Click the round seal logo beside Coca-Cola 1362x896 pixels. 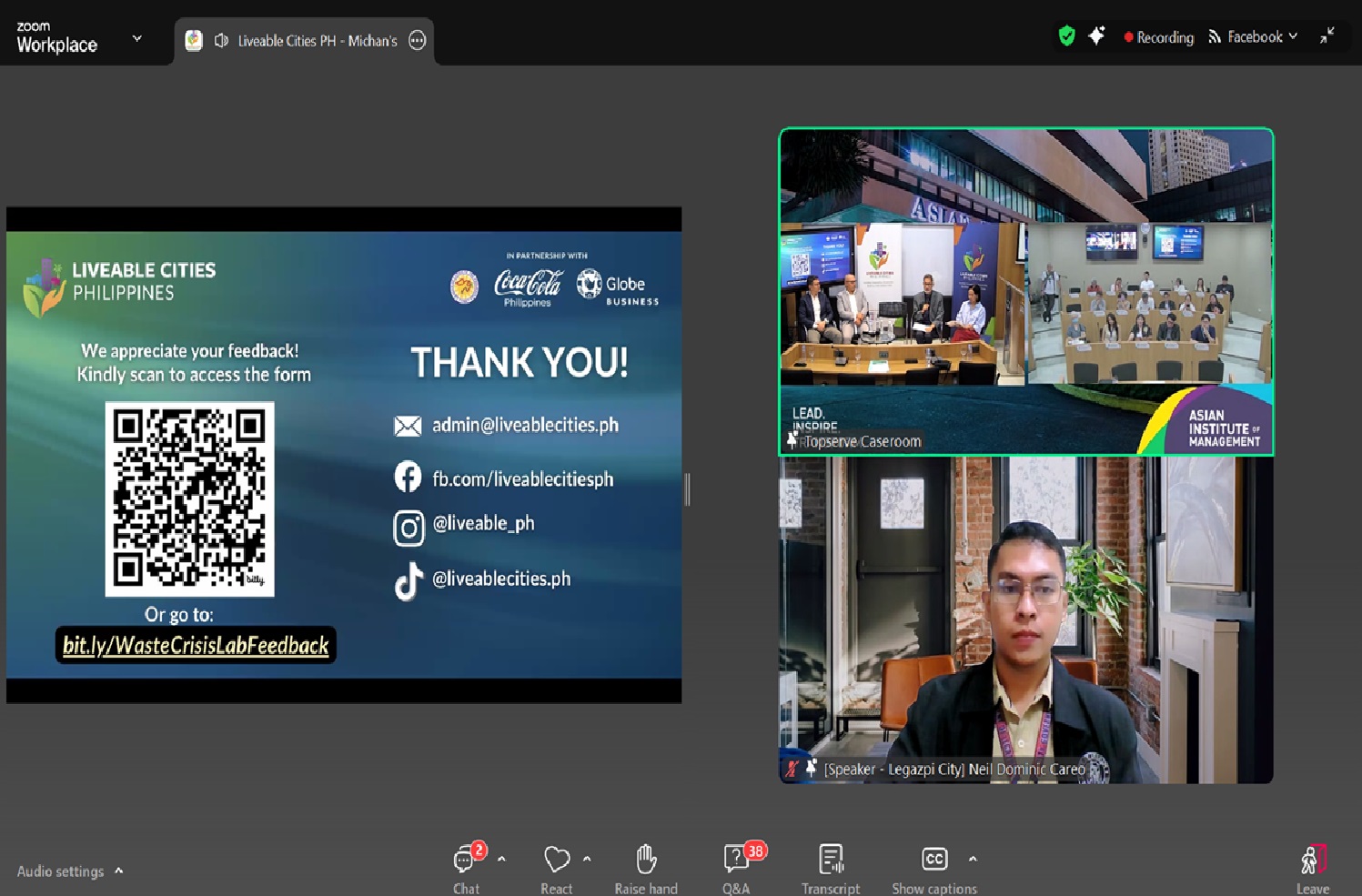(465, 287)
